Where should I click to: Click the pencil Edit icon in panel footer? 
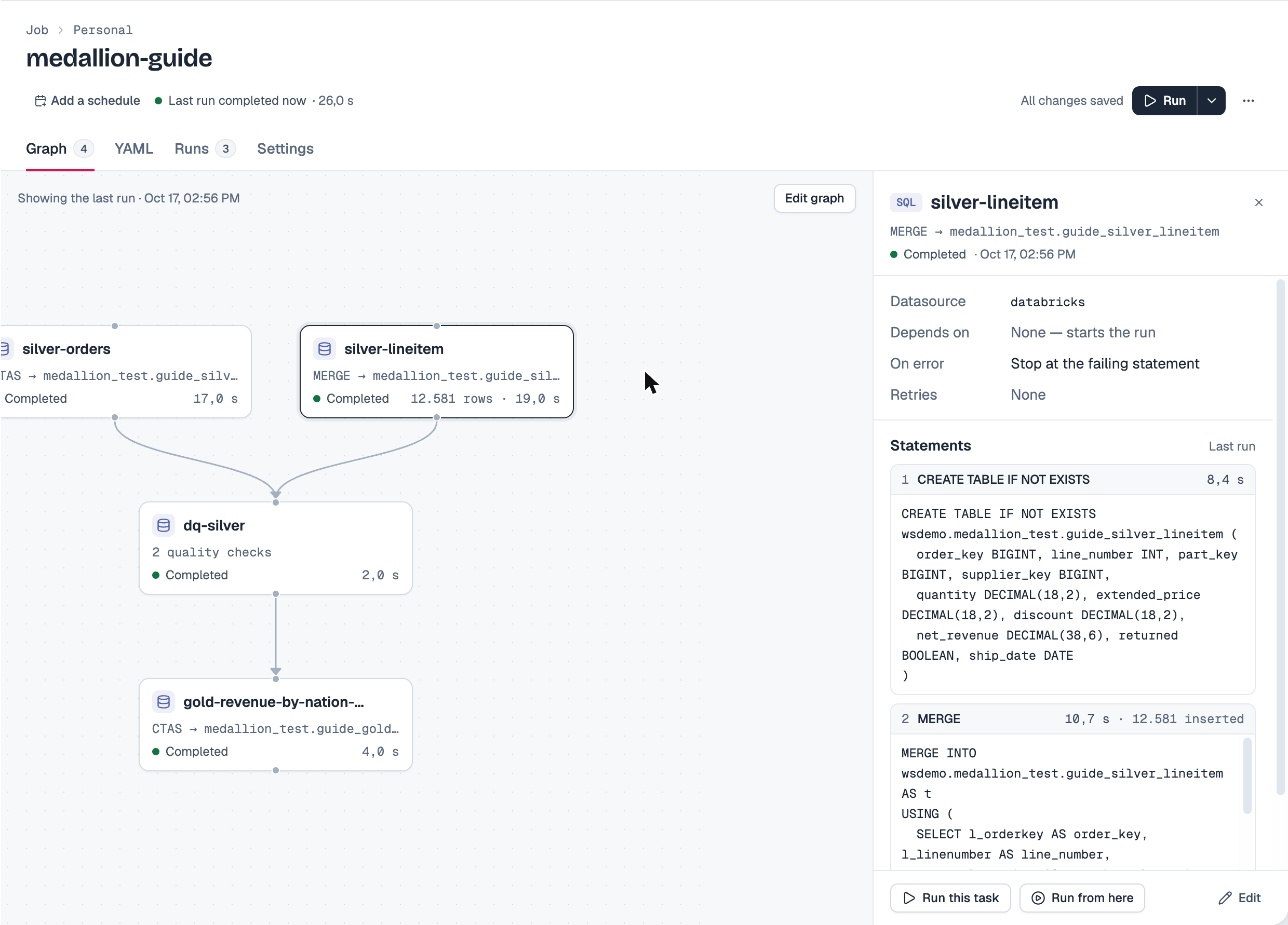click(x=1225, y=898)
